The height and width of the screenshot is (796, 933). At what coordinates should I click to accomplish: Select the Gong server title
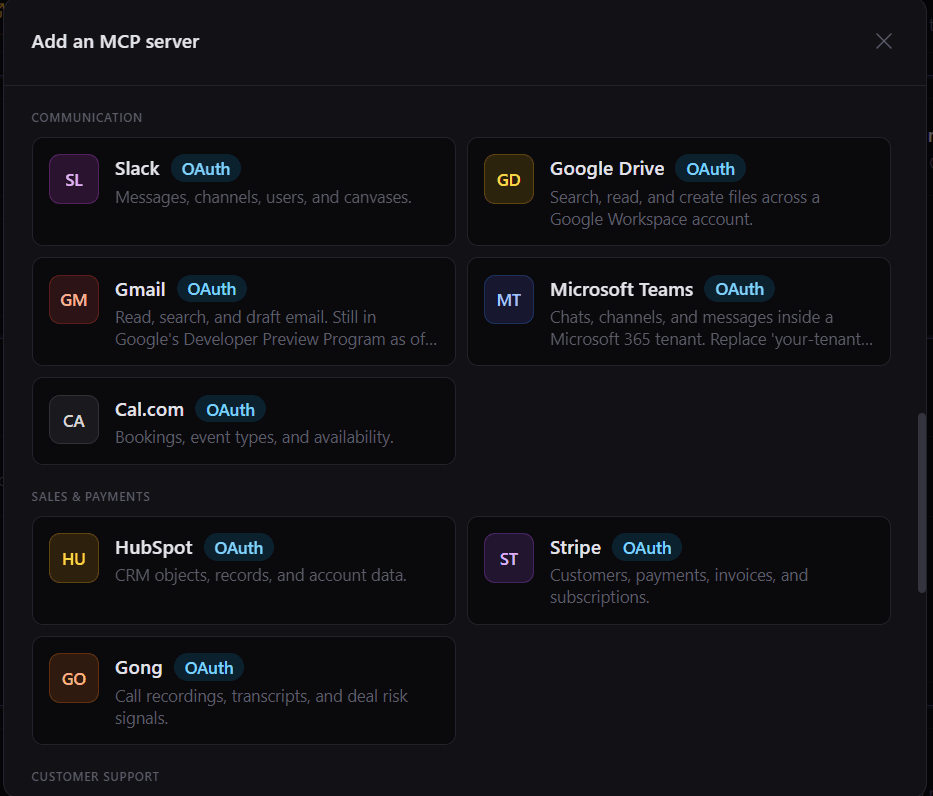coord(139,667)
